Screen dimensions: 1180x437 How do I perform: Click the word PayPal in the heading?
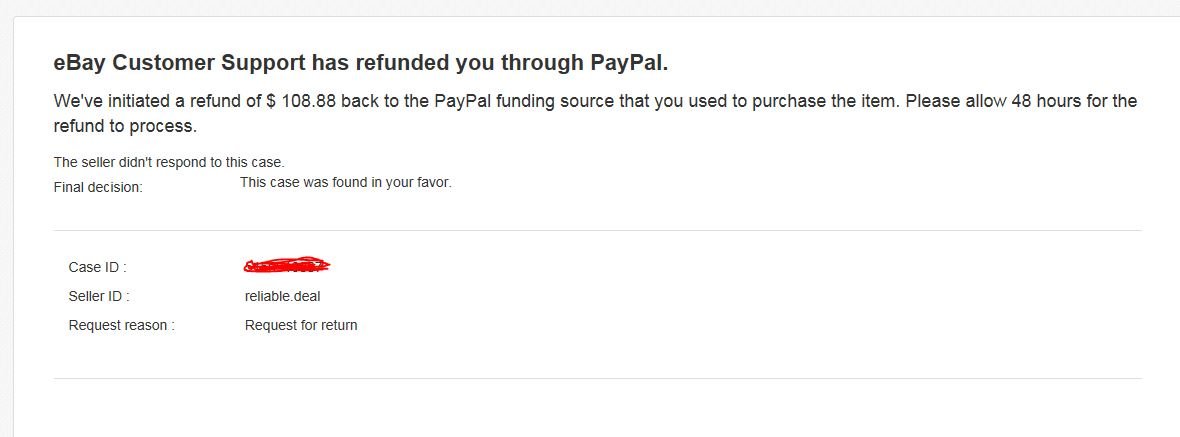click(628, 63)
